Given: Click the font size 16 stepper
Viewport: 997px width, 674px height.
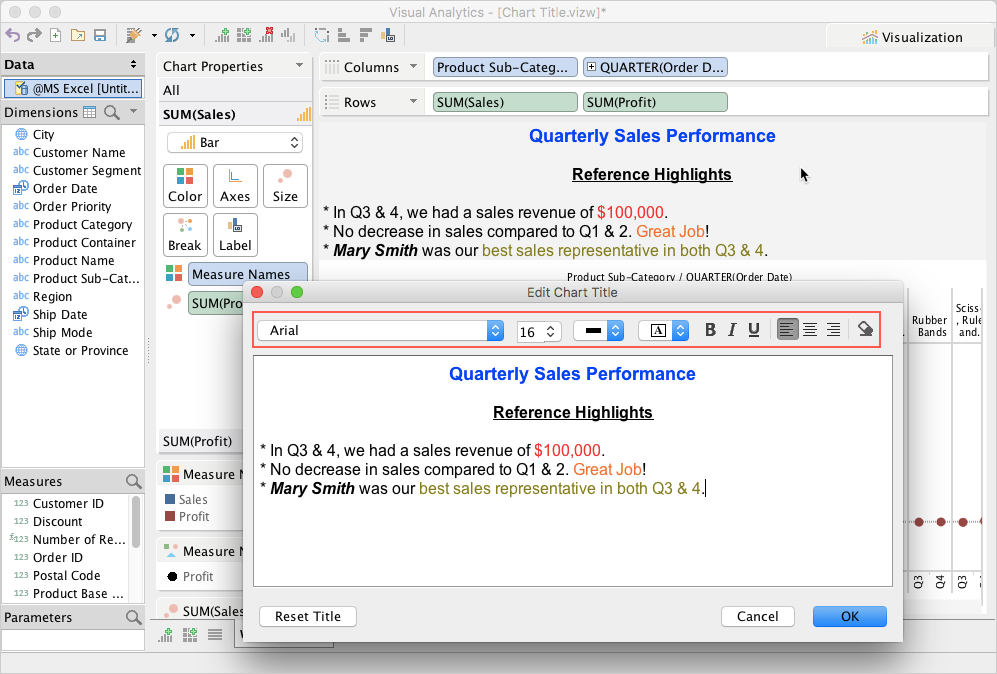Looking at the screenshot, I should (x=551, y=331).
